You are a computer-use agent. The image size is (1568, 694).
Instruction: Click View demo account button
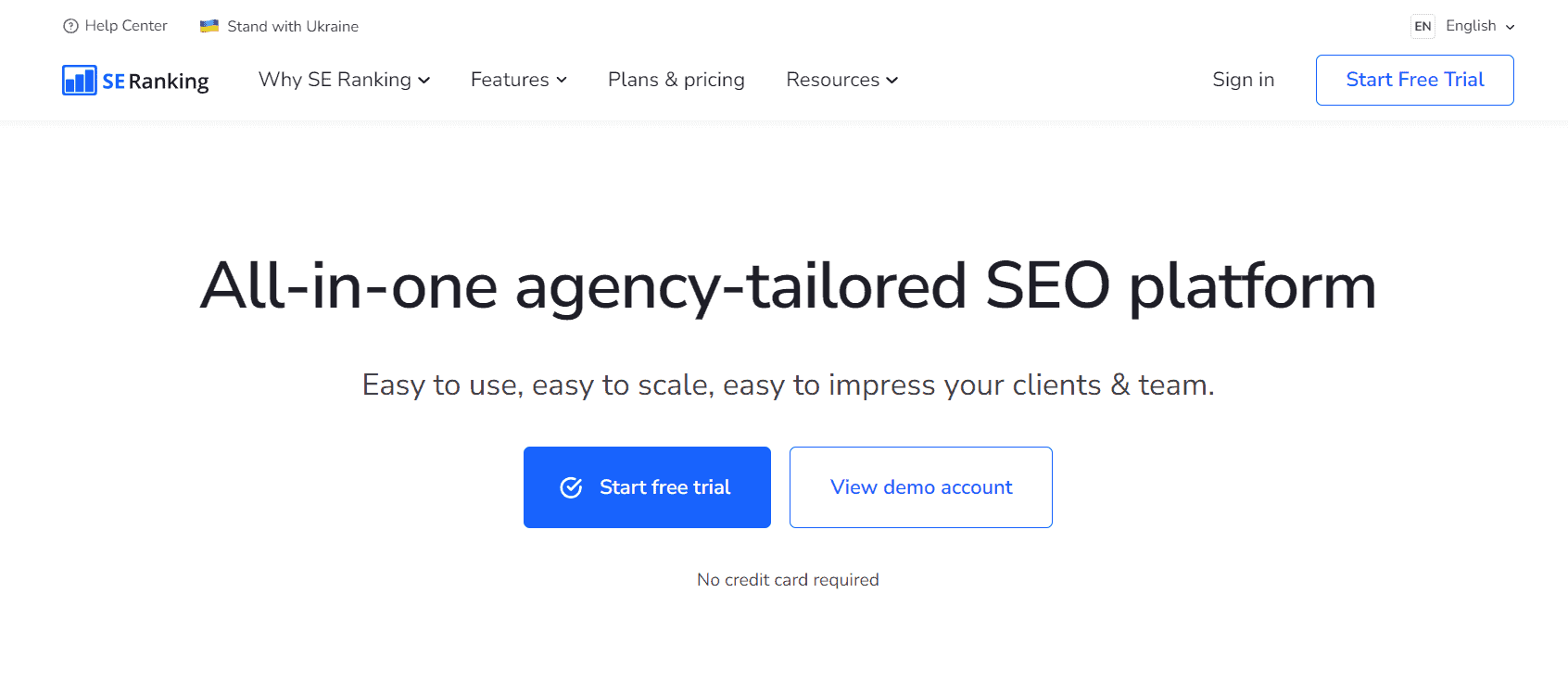[920, 487]
